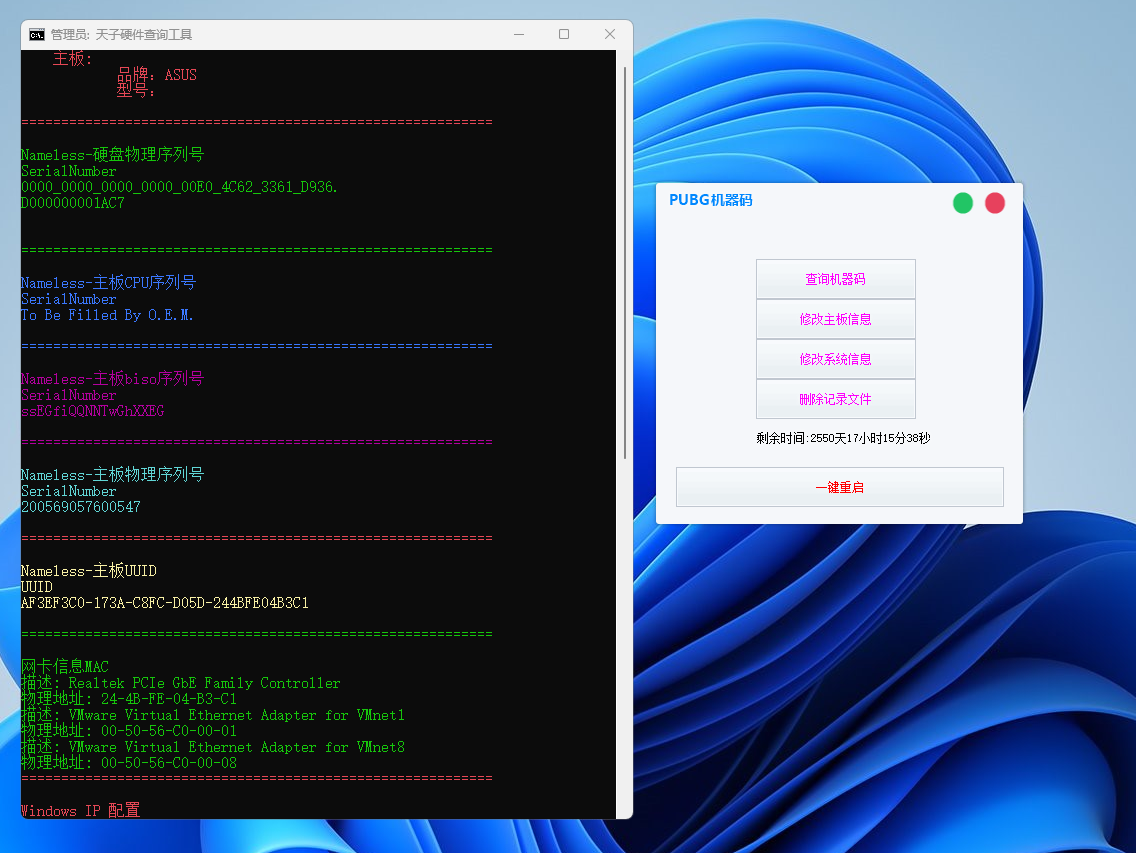This screenshot has width=1136, height=853.
Task: Minimize the 天子硬件查询工具 console window
Action: (x=518, y=34)
